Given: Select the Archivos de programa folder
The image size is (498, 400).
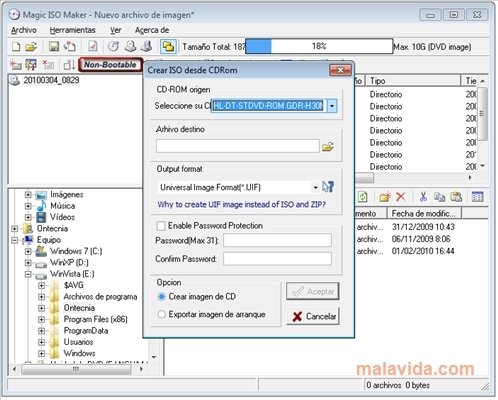Looking at the screenshot, I should tap(100, 297).
